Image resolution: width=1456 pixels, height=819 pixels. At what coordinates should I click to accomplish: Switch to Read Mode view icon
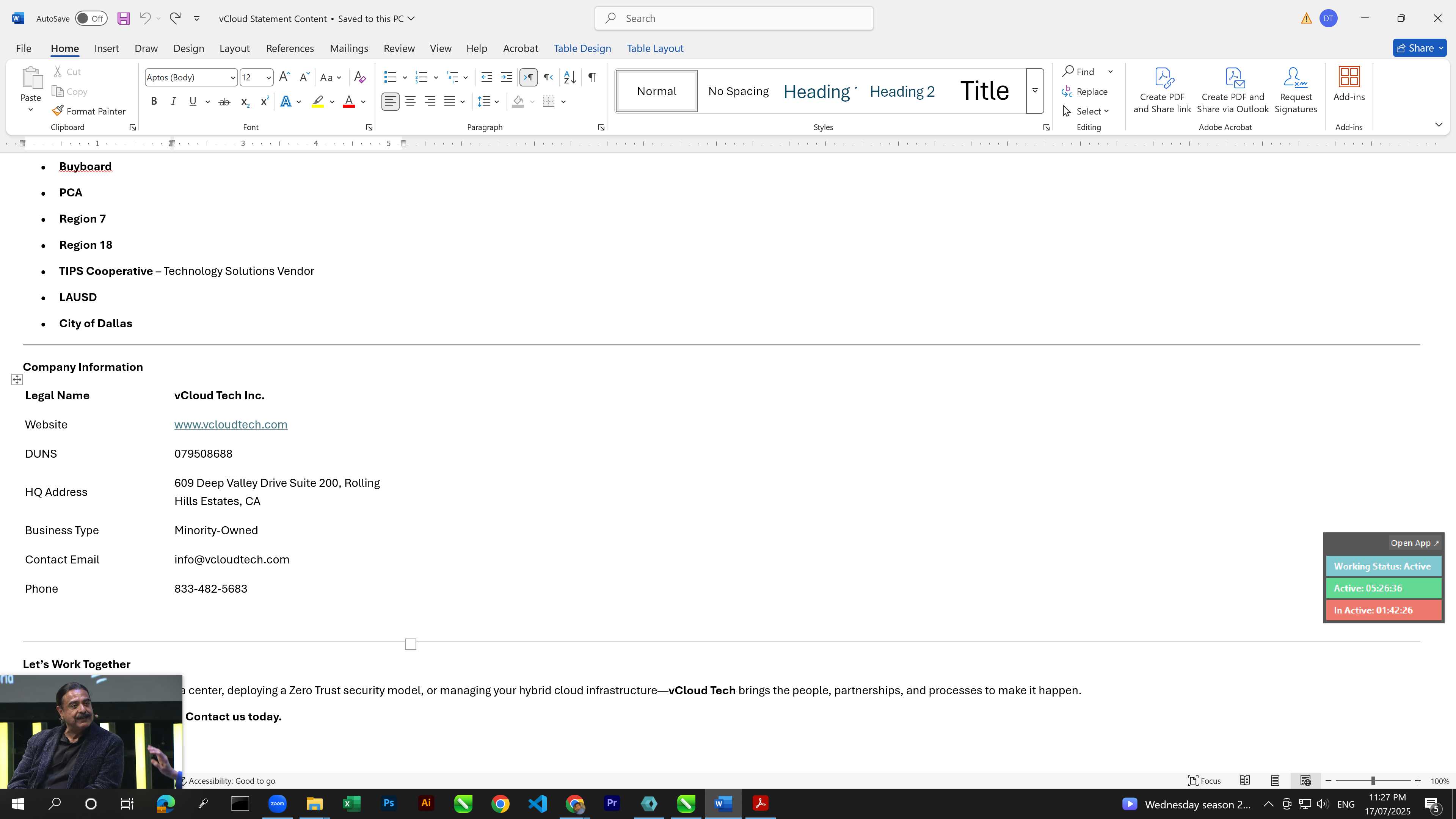point(1244,781)
